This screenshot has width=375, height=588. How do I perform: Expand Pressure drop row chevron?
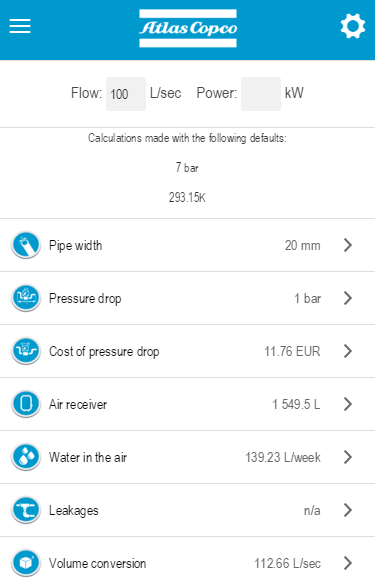click(348, 298)
